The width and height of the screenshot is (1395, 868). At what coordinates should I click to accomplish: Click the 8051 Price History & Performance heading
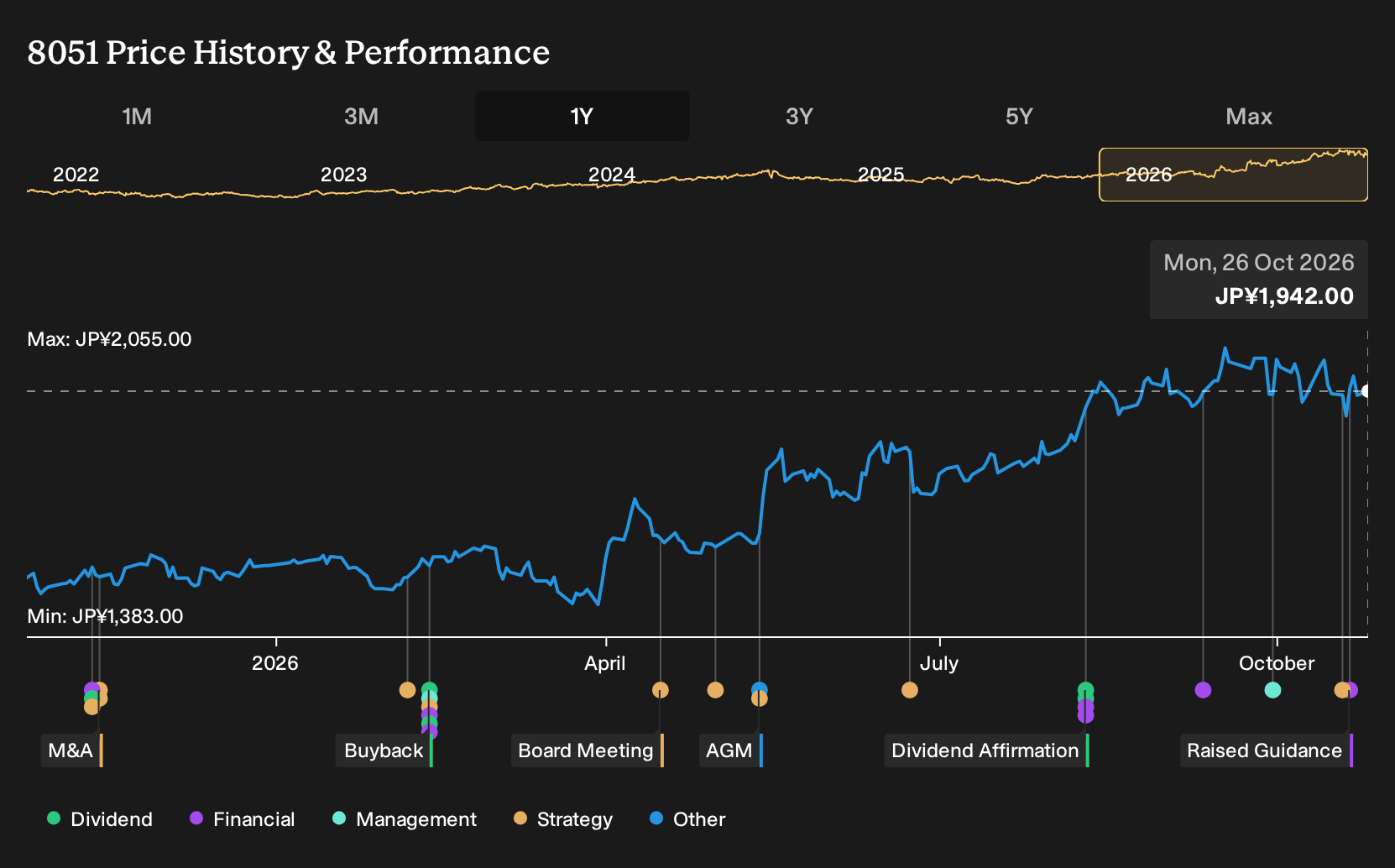pos(289,52)
